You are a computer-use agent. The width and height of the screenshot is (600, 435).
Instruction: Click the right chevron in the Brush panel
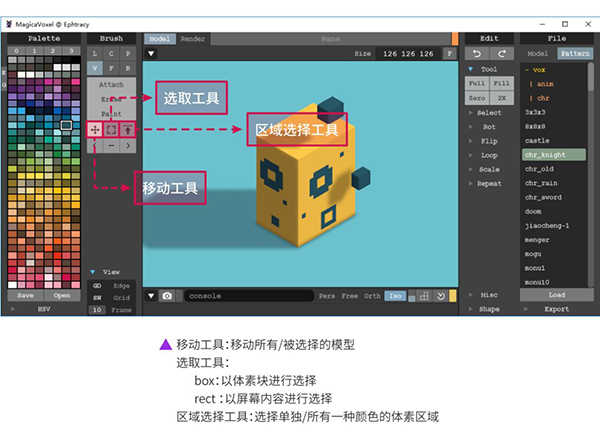(x=128, y=146)
